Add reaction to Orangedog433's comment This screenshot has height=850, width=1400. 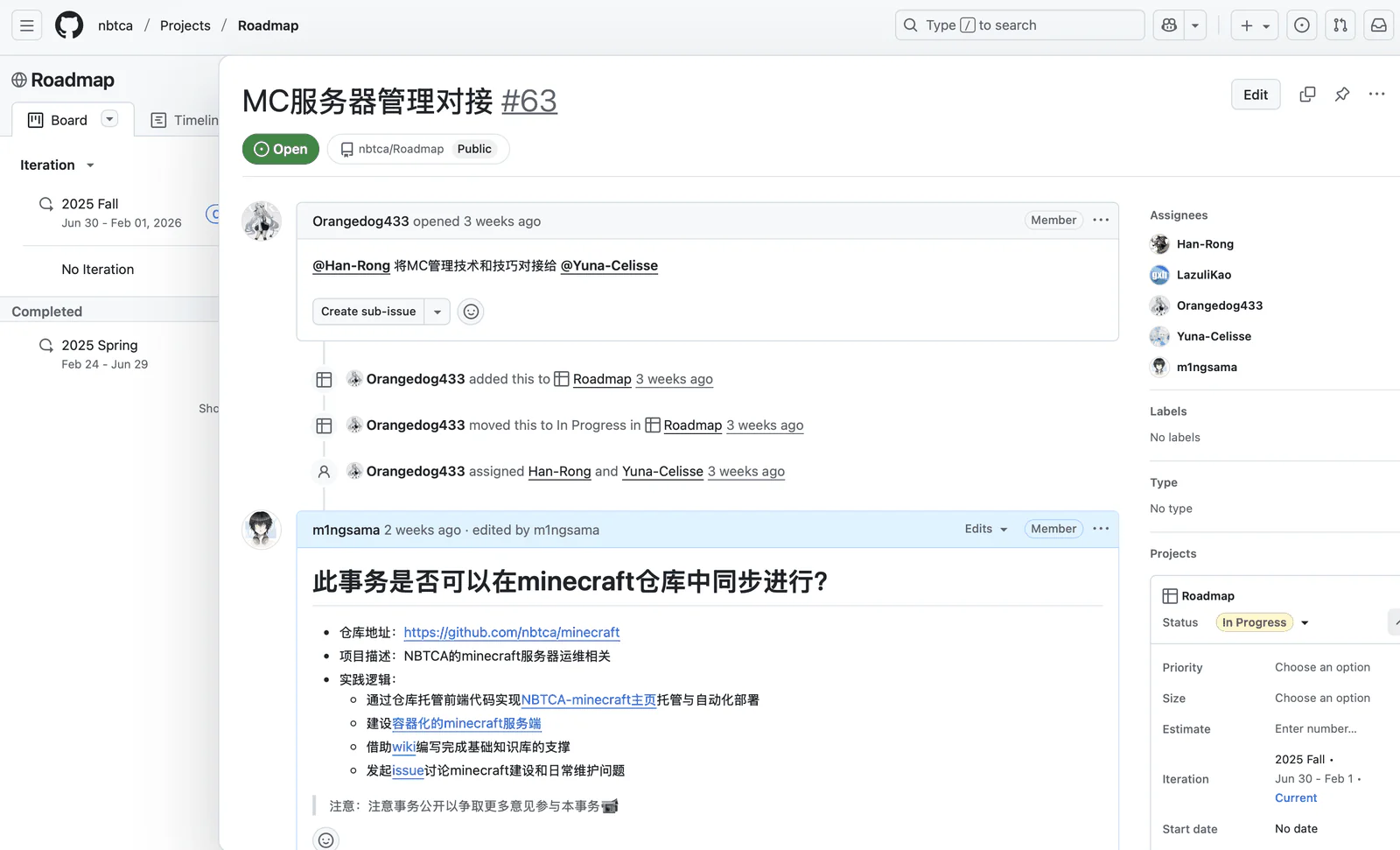tap(471, 312)
